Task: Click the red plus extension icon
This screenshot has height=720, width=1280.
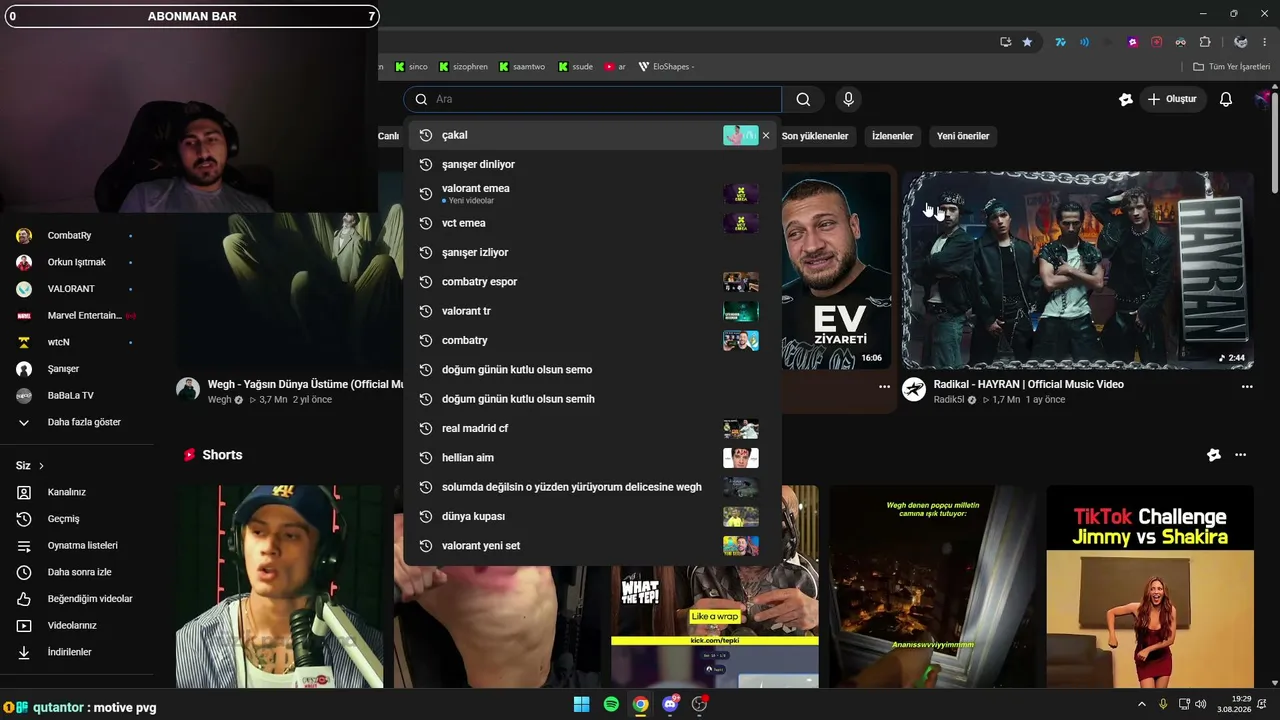Action: tap(1156, 42)
